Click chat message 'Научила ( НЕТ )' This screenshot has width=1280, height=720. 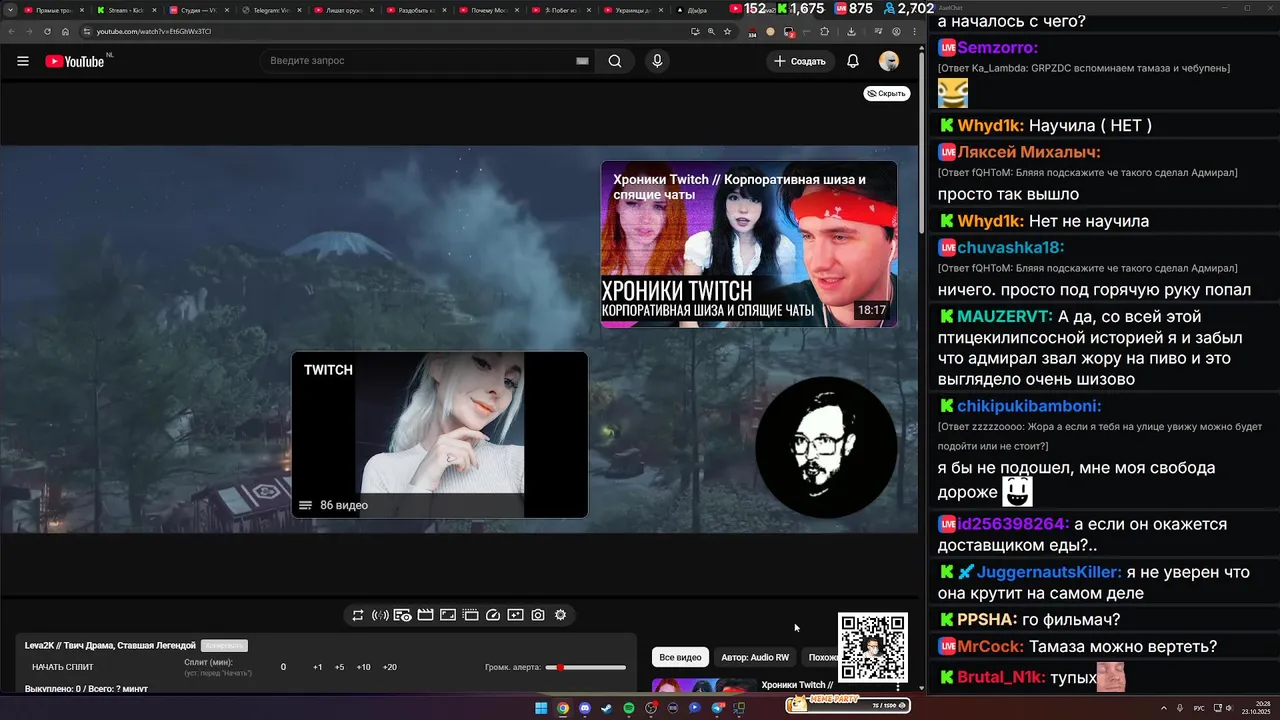click(1090, 126)
